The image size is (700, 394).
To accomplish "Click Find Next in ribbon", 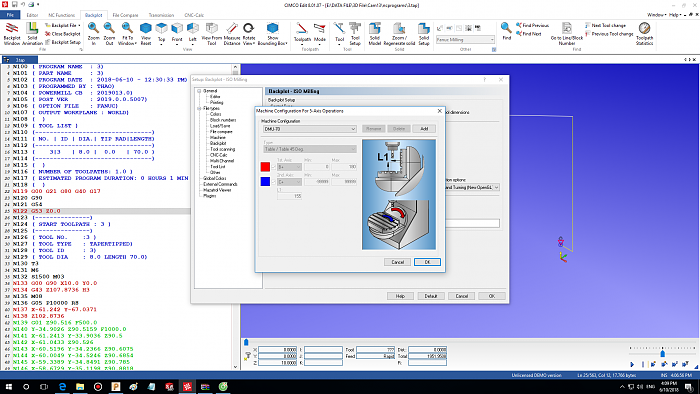I will pyautogui.click(x=529, y=34).
